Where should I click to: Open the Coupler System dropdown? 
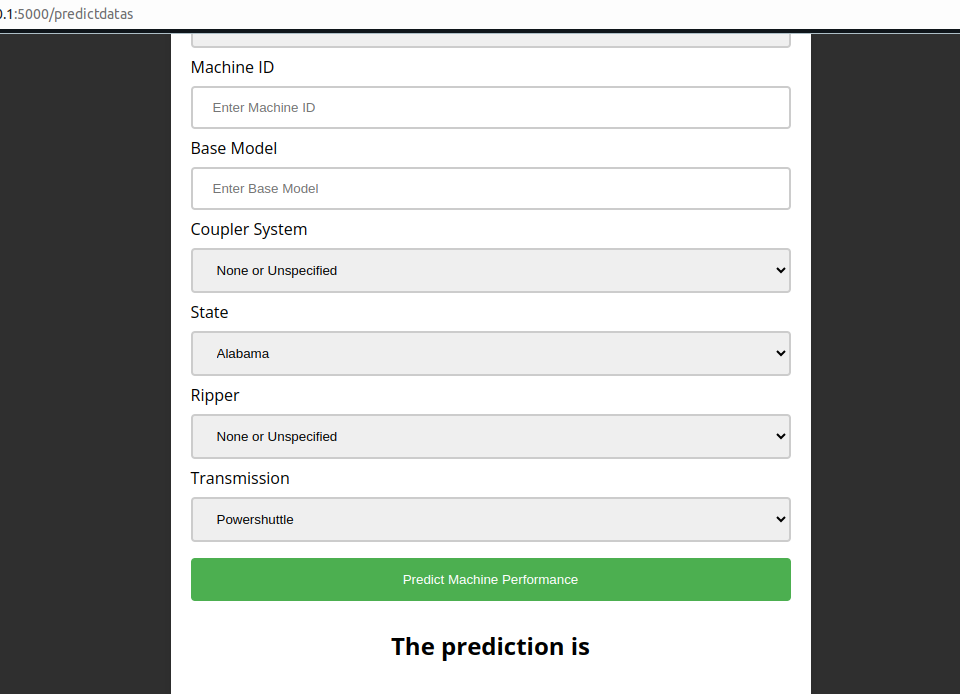point(490,271)
